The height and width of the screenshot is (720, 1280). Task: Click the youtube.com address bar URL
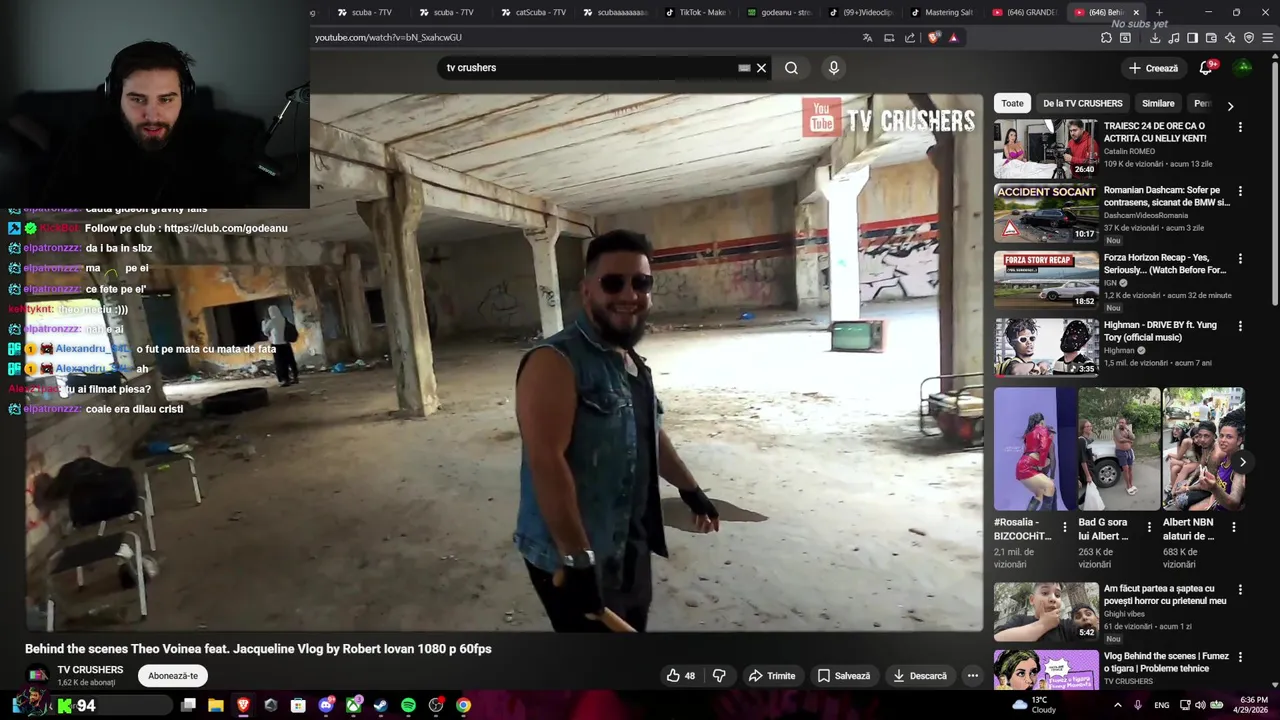388,38
